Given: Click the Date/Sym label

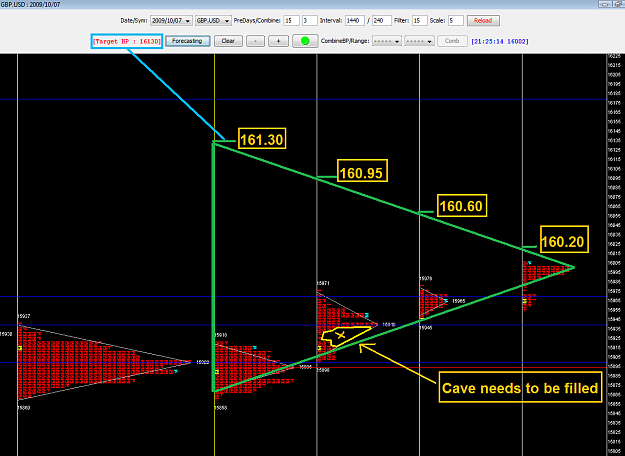Looking at the screenshot, I should tap(134, 20).
